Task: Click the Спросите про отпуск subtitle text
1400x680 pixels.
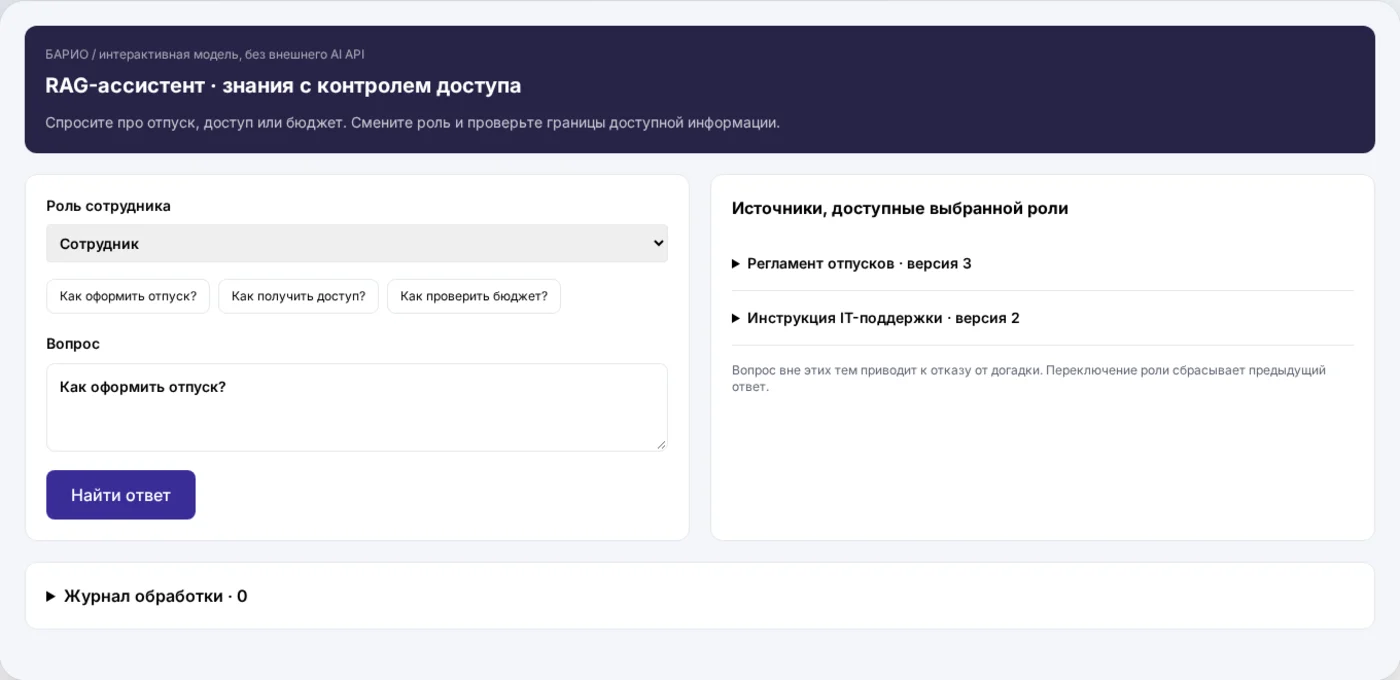Action: pyautogui.click(x=412, y=122)
